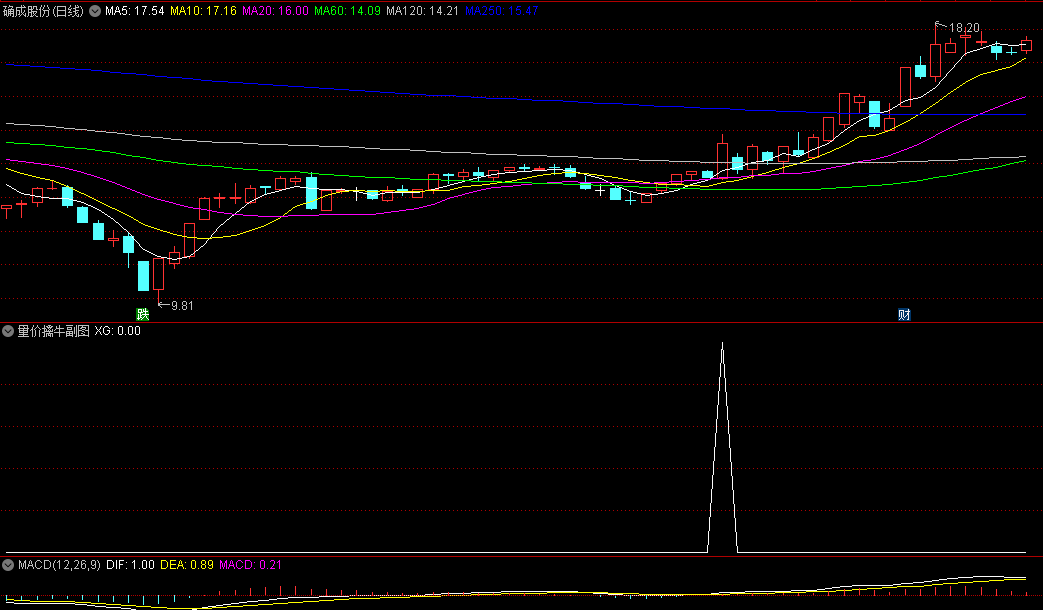Viewport: 1043px width, 610px height.
Task: Click the 9.81 low price annotation
Action: 182,305
